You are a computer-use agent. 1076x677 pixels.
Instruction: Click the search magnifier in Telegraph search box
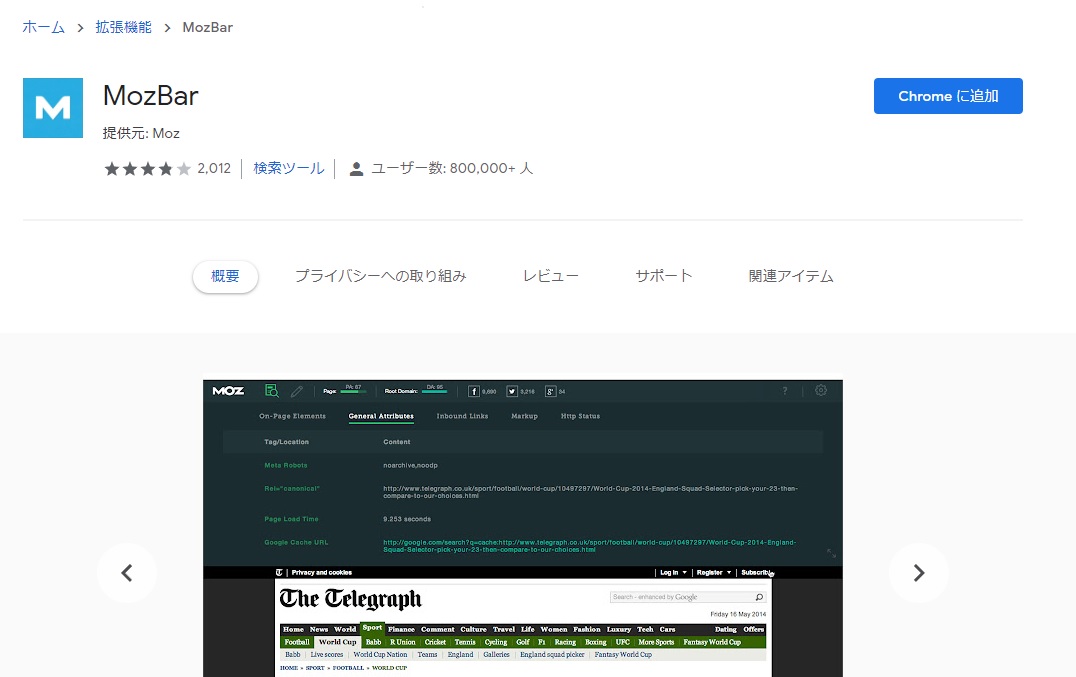(x=759, y=597)
